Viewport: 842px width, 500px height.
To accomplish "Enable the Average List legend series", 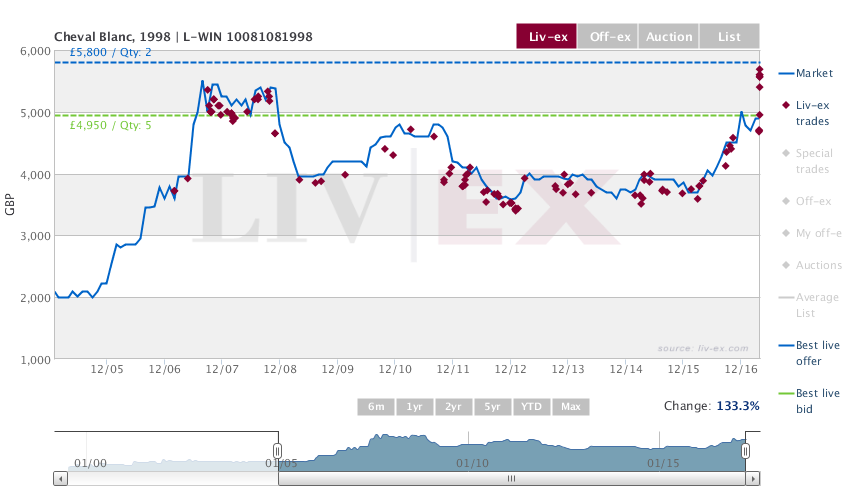I will 809,305.
